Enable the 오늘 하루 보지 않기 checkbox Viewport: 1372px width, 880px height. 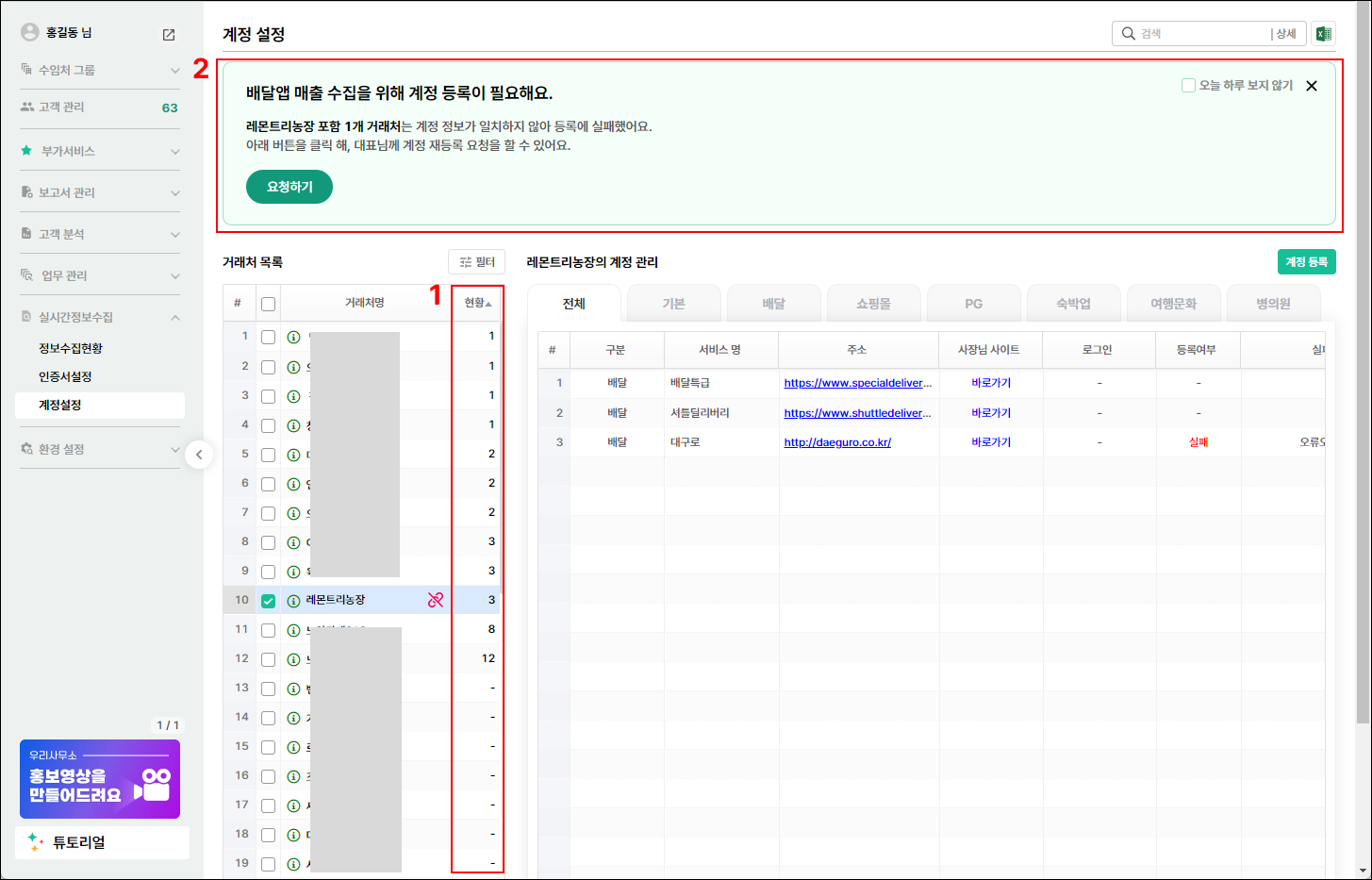coord(1188,86)
